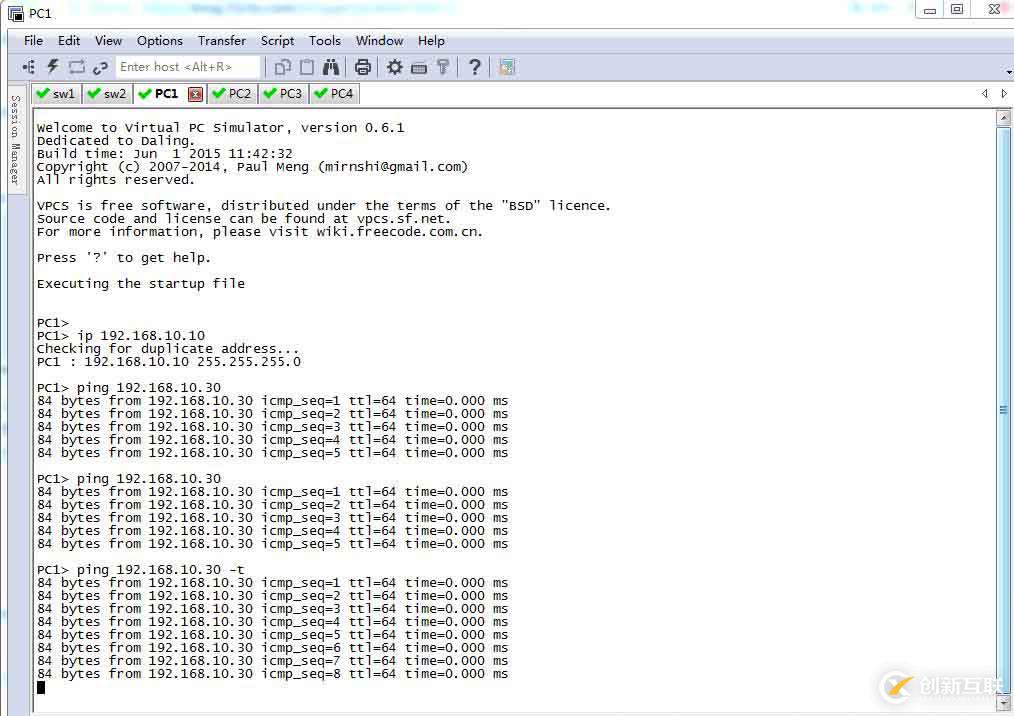Click the Help question mark icon

tap(475, 67)
